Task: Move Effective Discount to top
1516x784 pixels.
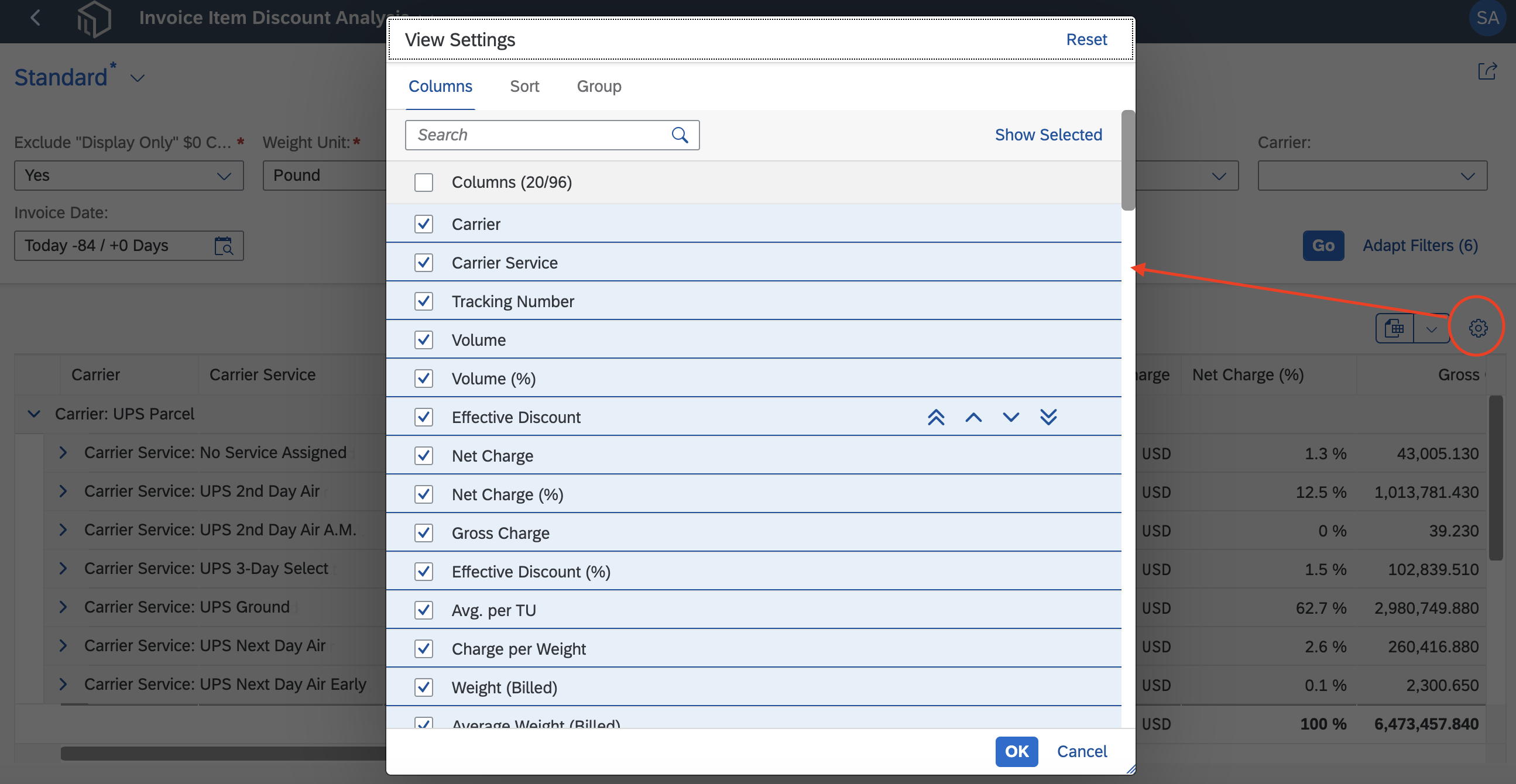Action: point(936,417)
